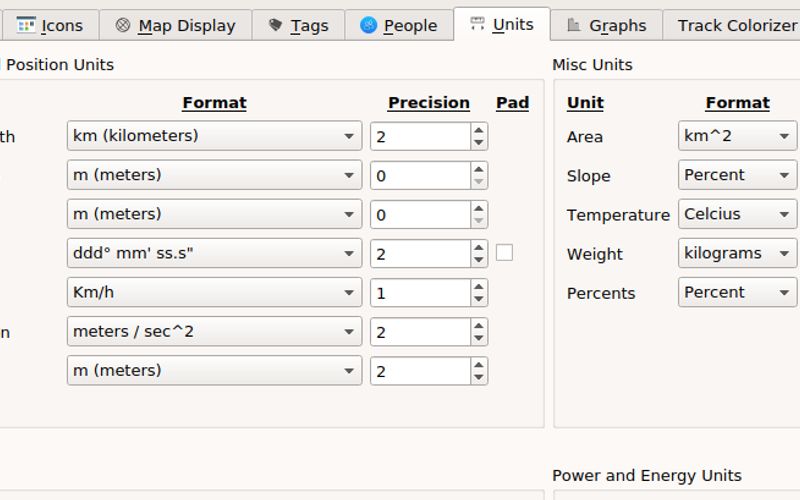Open the km (kilometers) format dropdown
Viewport: 800px width, 500px height.
tap(214, 136)
